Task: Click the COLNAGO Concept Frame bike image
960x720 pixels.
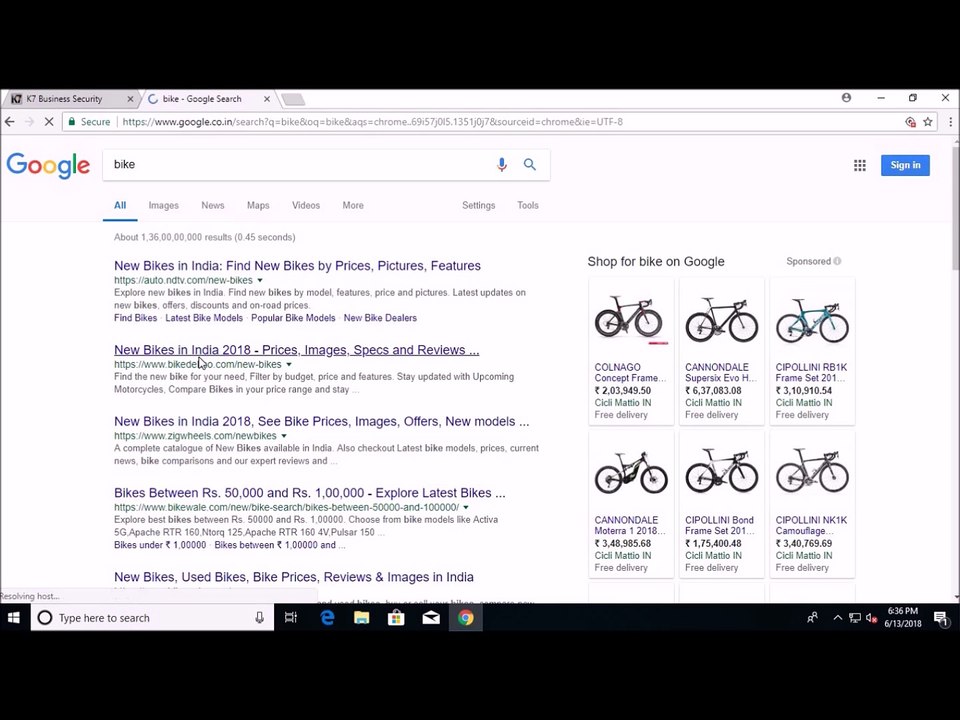Action: point(631,320)
